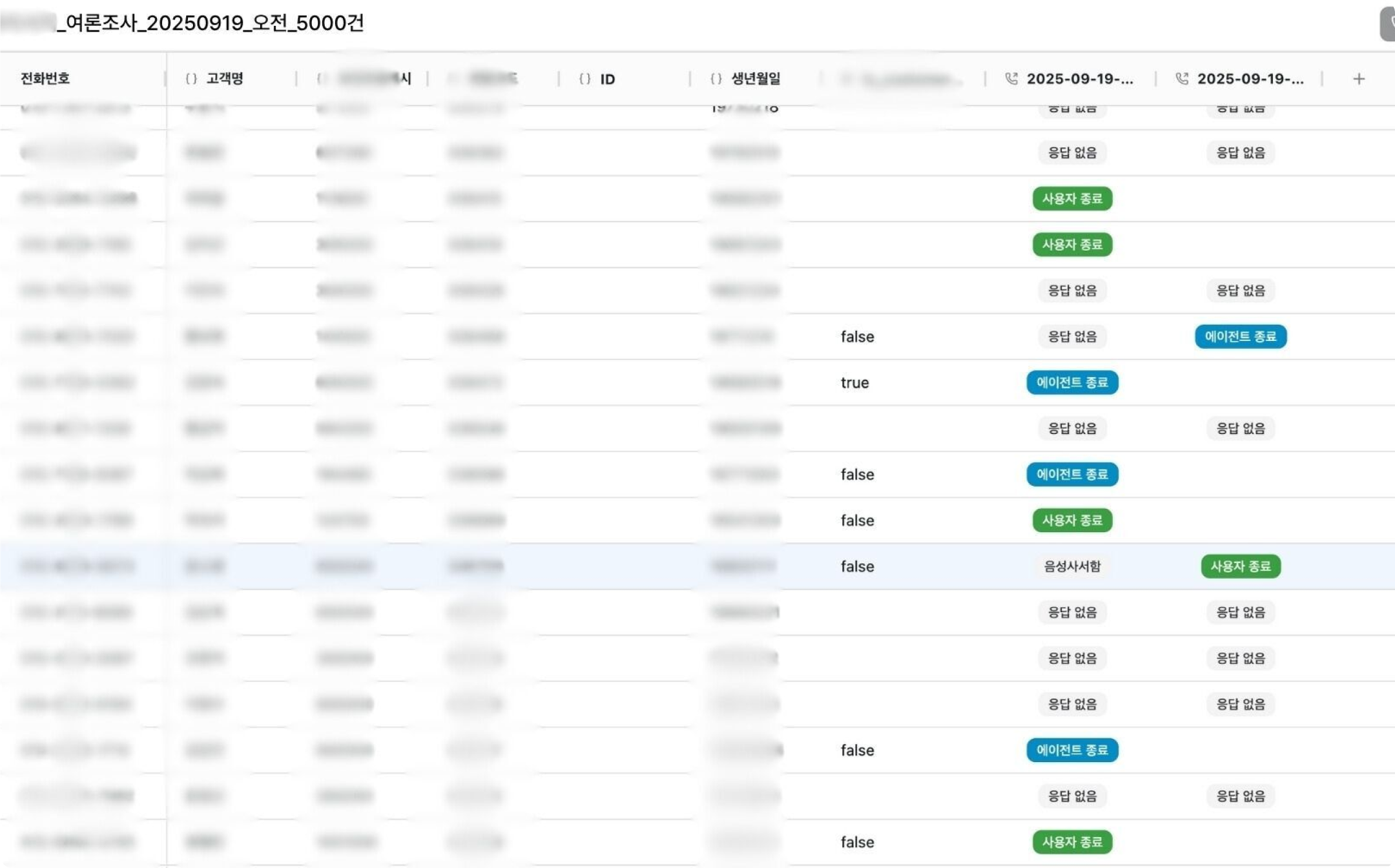Screen dimensions: 1395x868
Task: Click the 음성사서함 status badge
Action: point(1072,566)
